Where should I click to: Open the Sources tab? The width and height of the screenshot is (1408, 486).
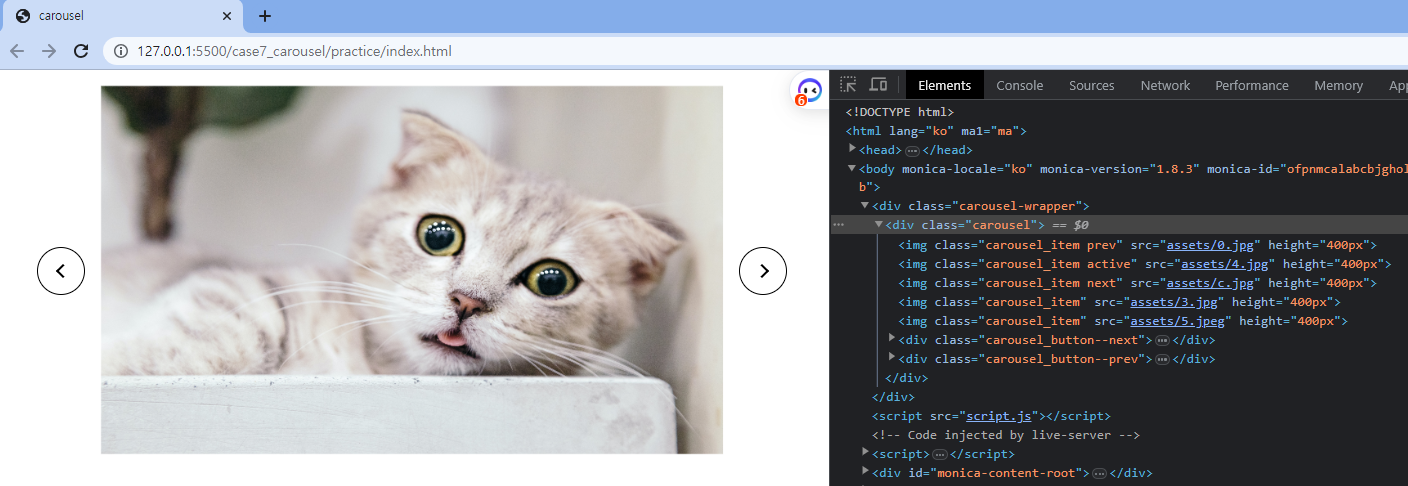[x=1091, y=85]
